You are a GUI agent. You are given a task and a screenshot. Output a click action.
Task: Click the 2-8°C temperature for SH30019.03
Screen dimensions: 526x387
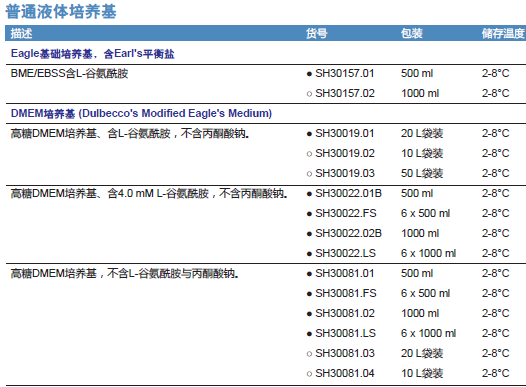(x=495, y=173)
